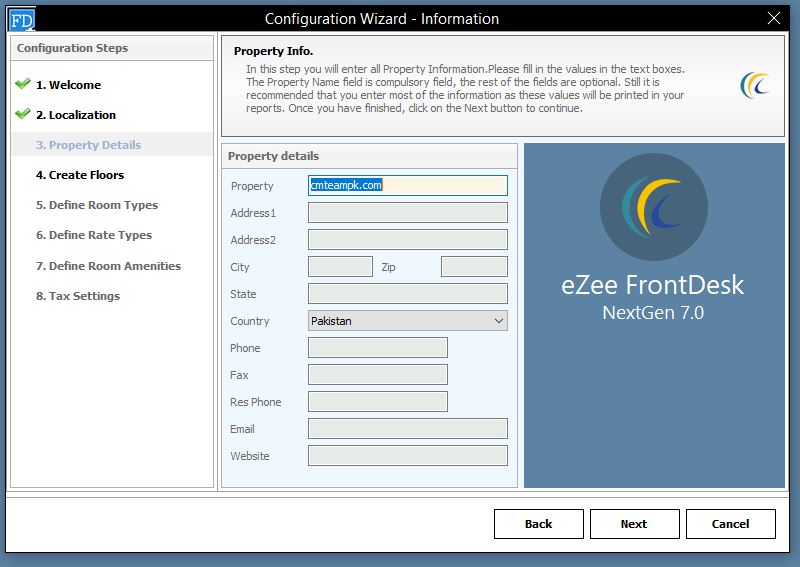Go to step 4. Create Floors
Screen dimensions: 800x567
pyautogui.click(x=80, y=175)
